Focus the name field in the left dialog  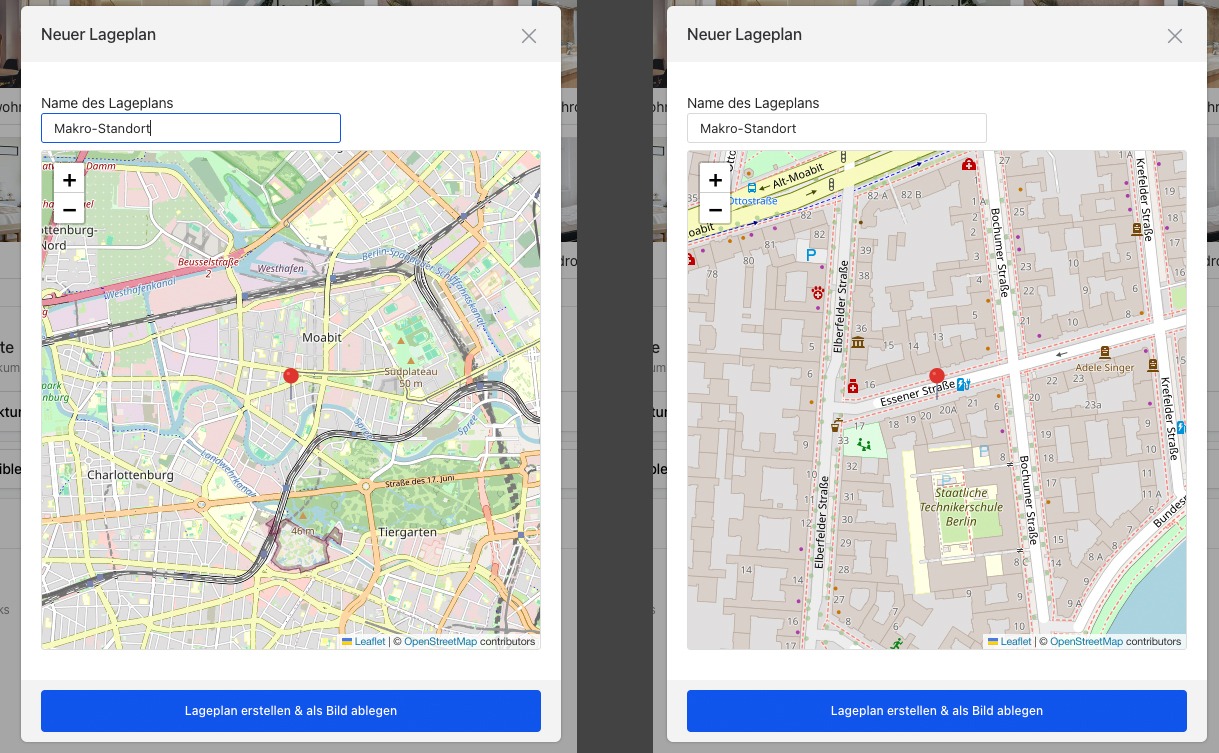click(191, 128)
